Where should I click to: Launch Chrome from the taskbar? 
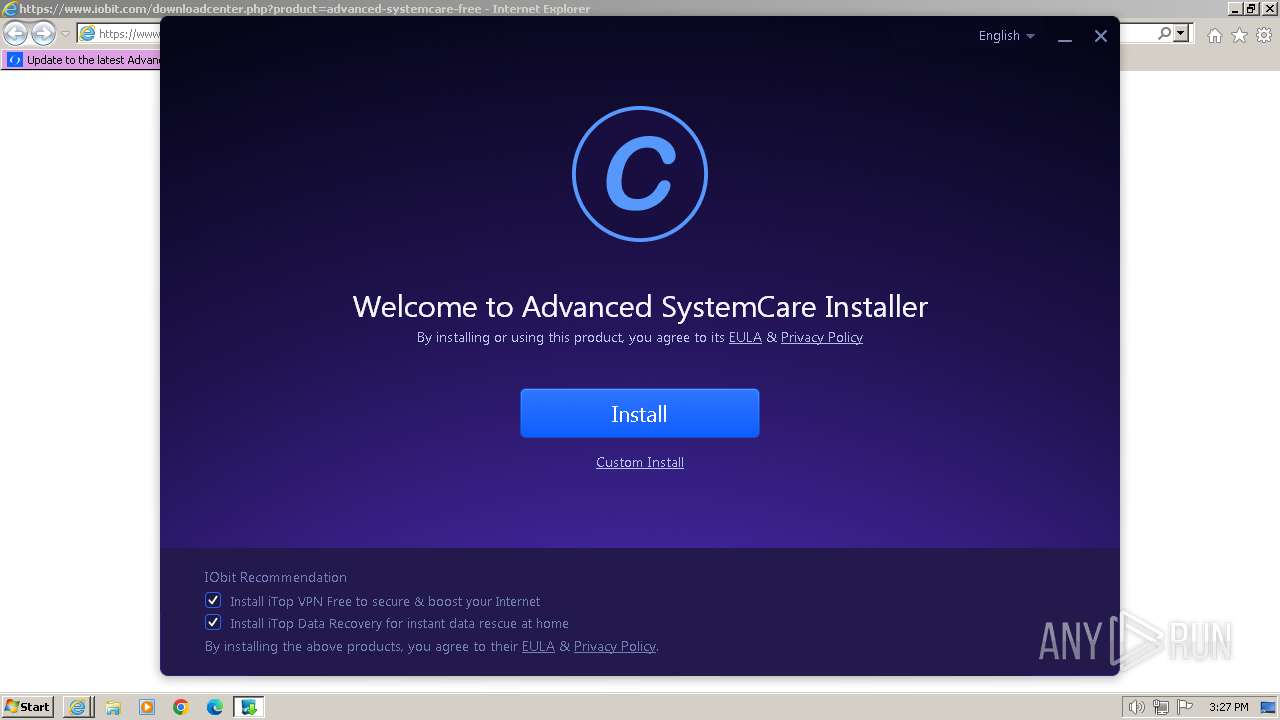pyautogui.click(x=180, y=707)
